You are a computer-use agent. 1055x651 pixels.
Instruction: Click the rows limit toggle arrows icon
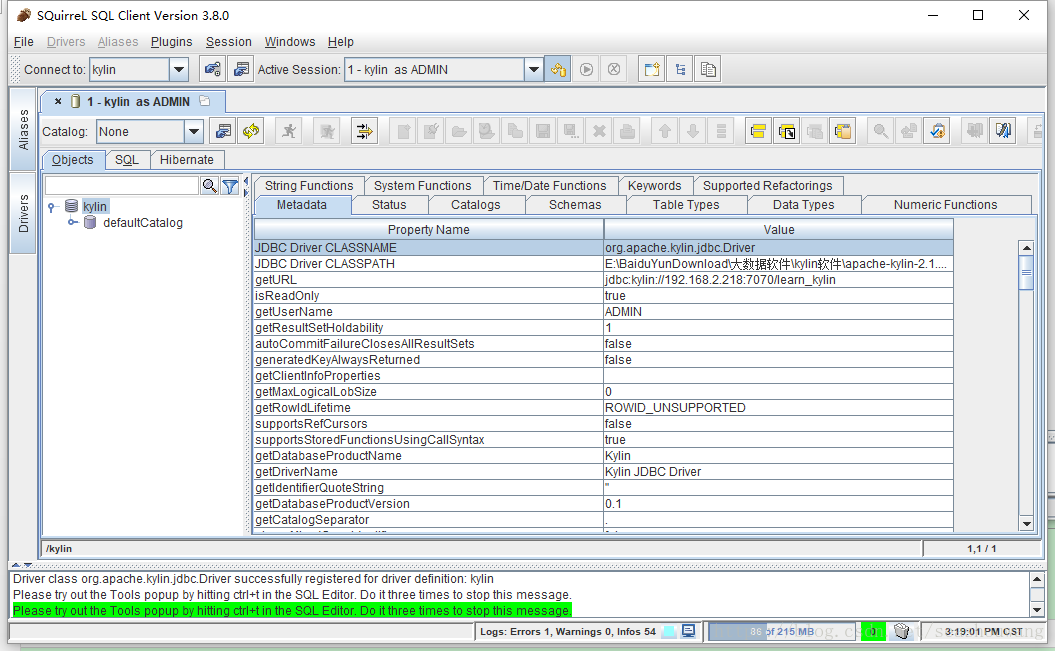[x=365, y=131]
